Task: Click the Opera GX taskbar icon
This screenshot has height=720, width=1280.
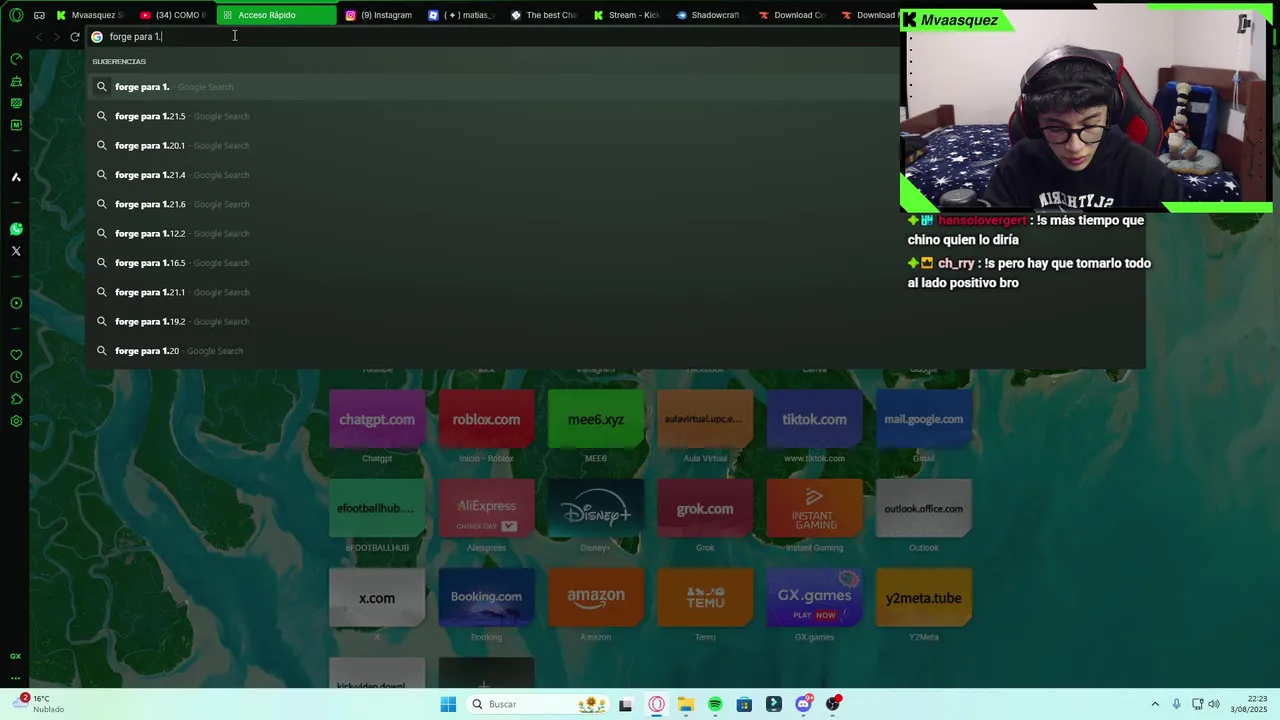Action: (657, 704)
